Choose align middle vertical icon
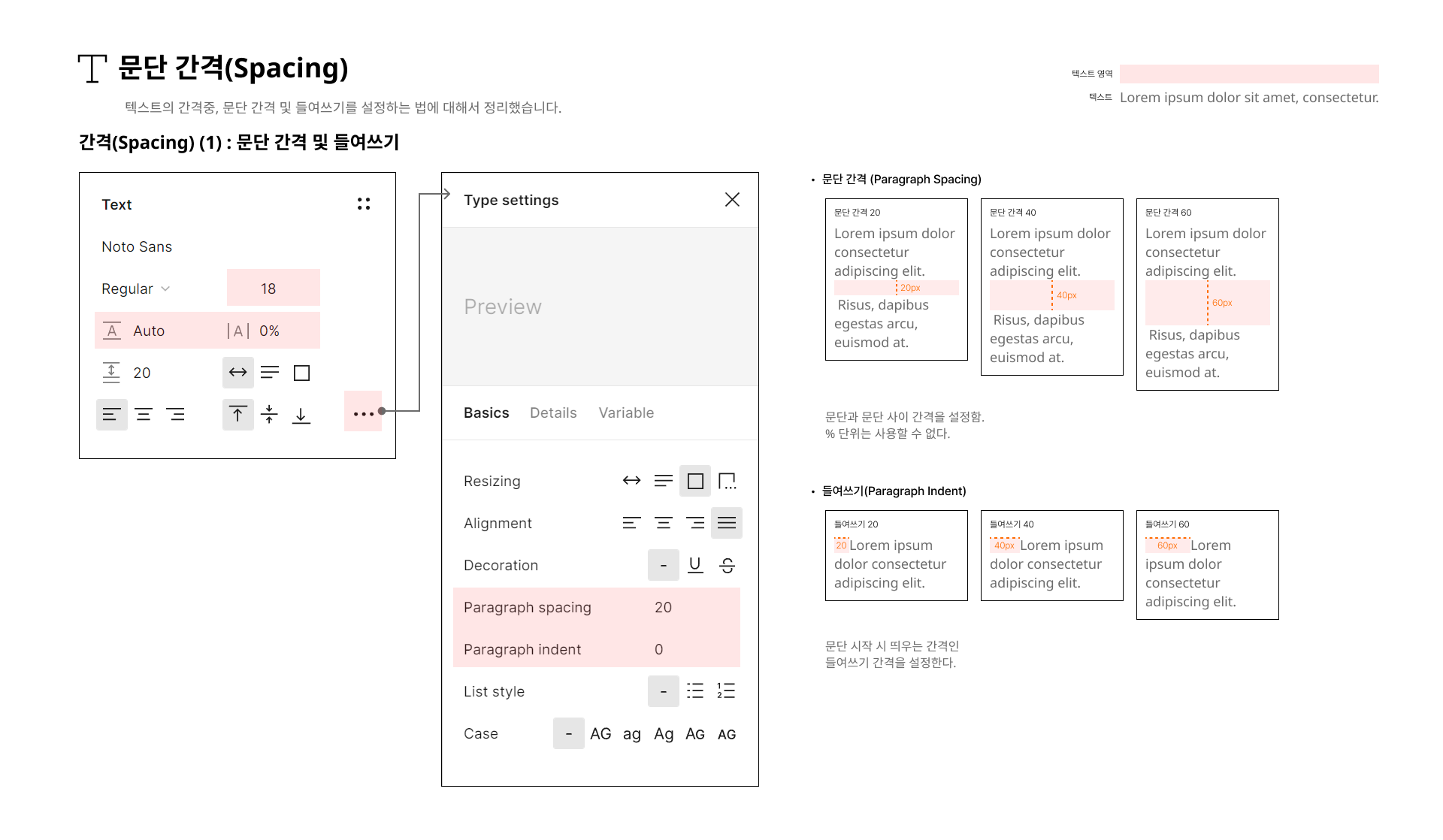 click(269, 414)
